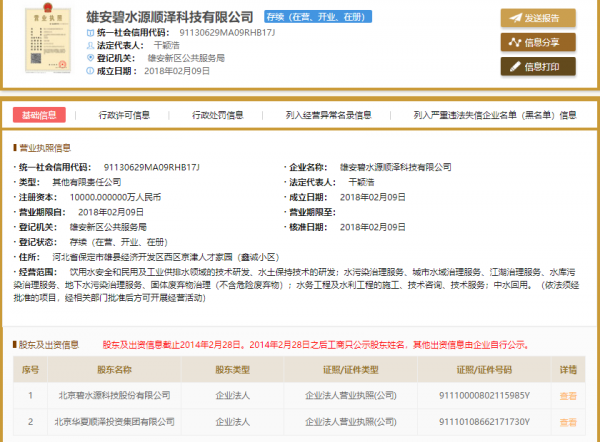The image size is (600, 442).
Task: Click the 股东类型 column header
Action: pos(232,370)
